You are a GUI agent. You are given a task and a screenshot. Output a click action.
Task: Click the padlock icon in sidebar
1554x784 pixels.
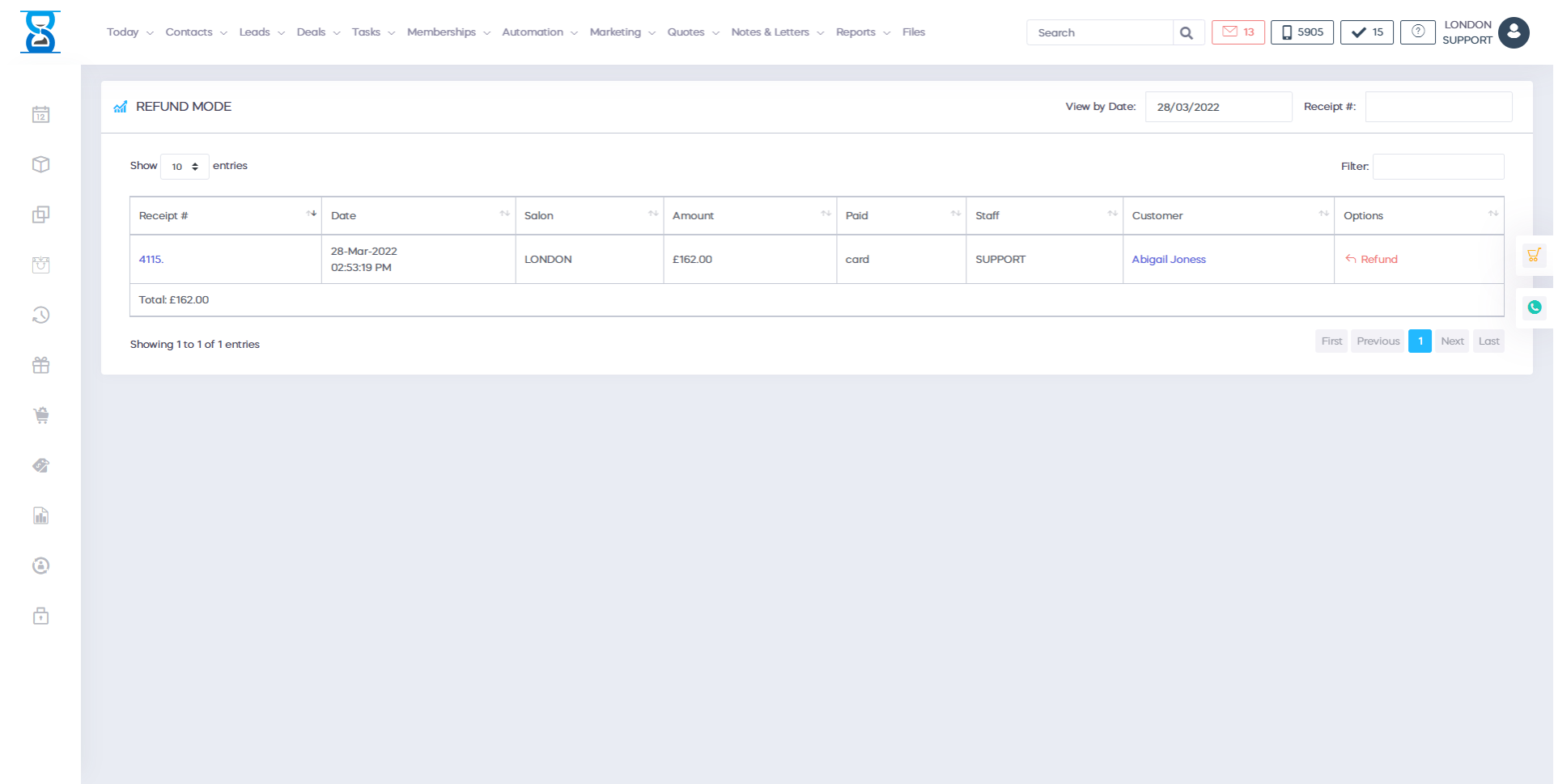tap(40, 617)
